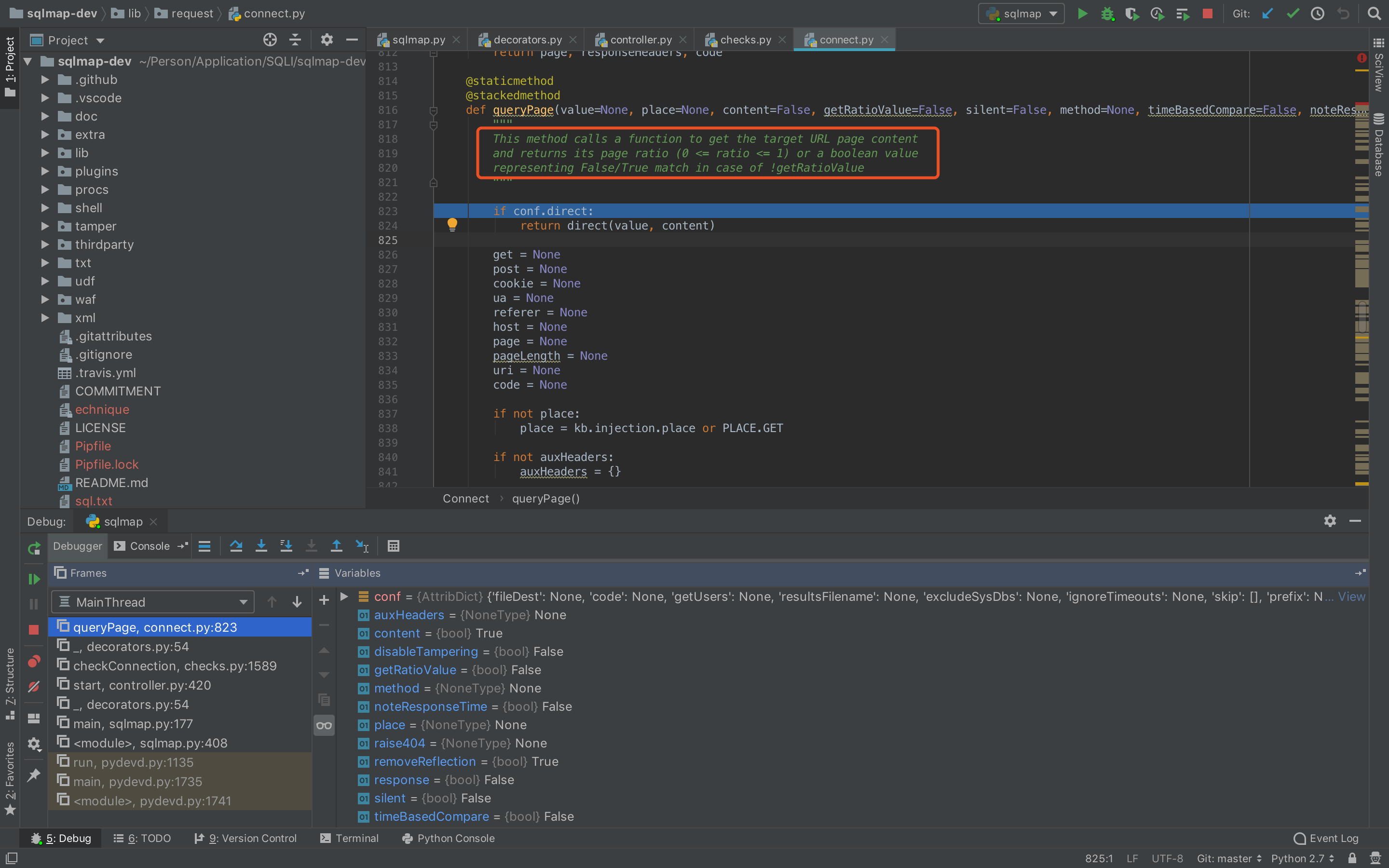This screenshot has width=1389, height=868.
Task: Step over the current line in the debugger
Action: point(236,546)
